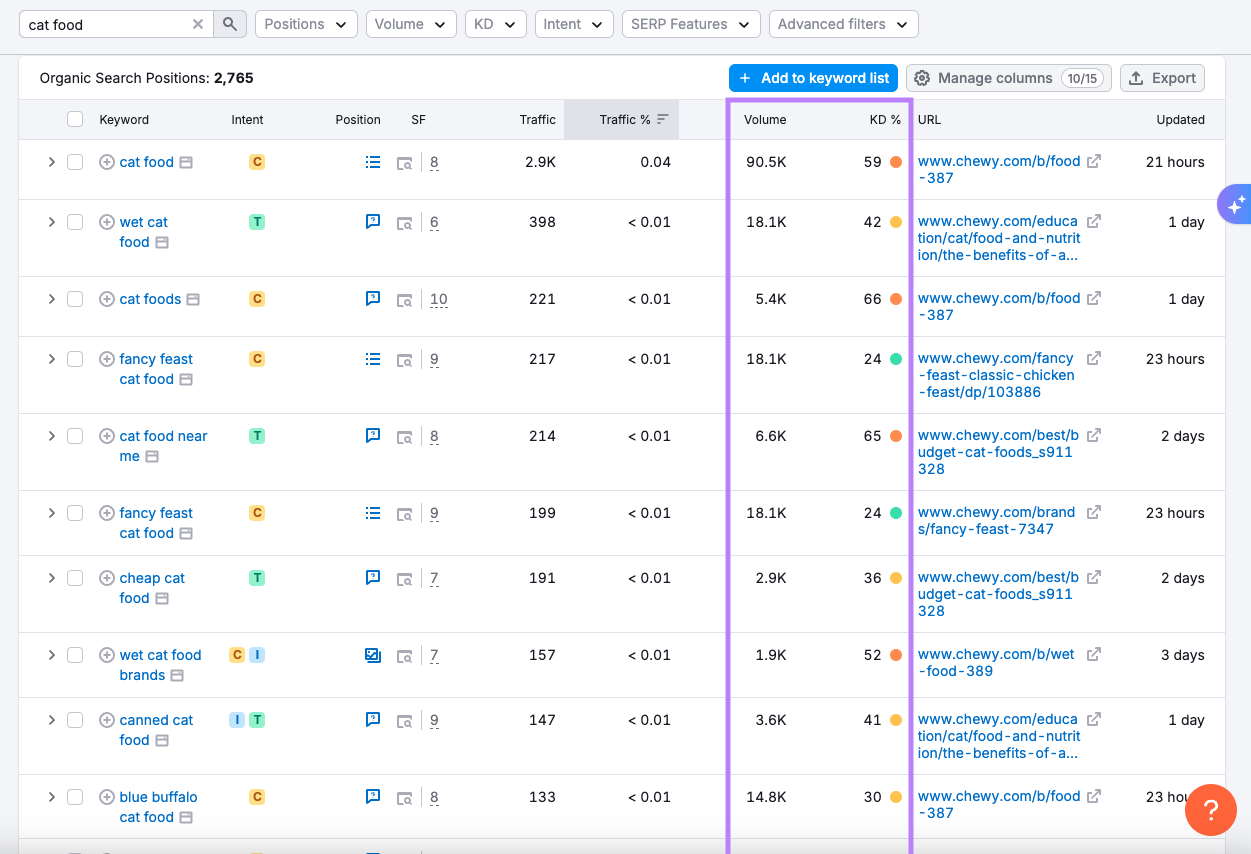Open the SERP snapshot icon on the "wet cat food" row
Viewport: 1251px width, 854px height.
405,222
